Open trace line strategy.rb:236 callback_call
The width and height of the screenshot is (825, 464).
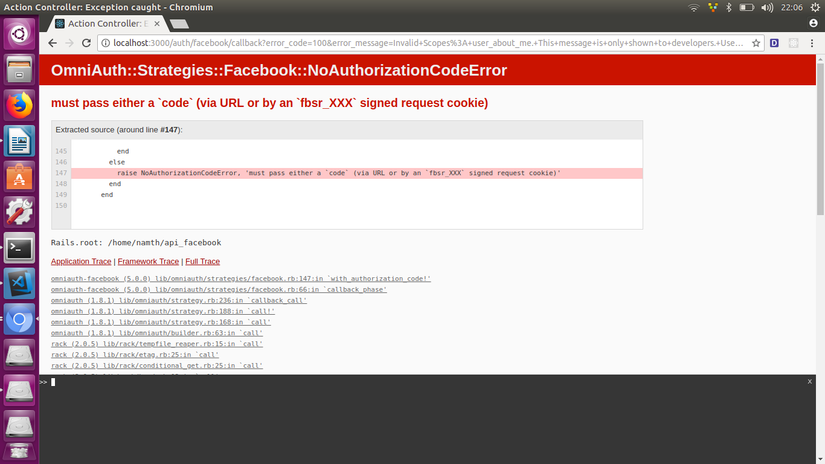click(179, 300)
